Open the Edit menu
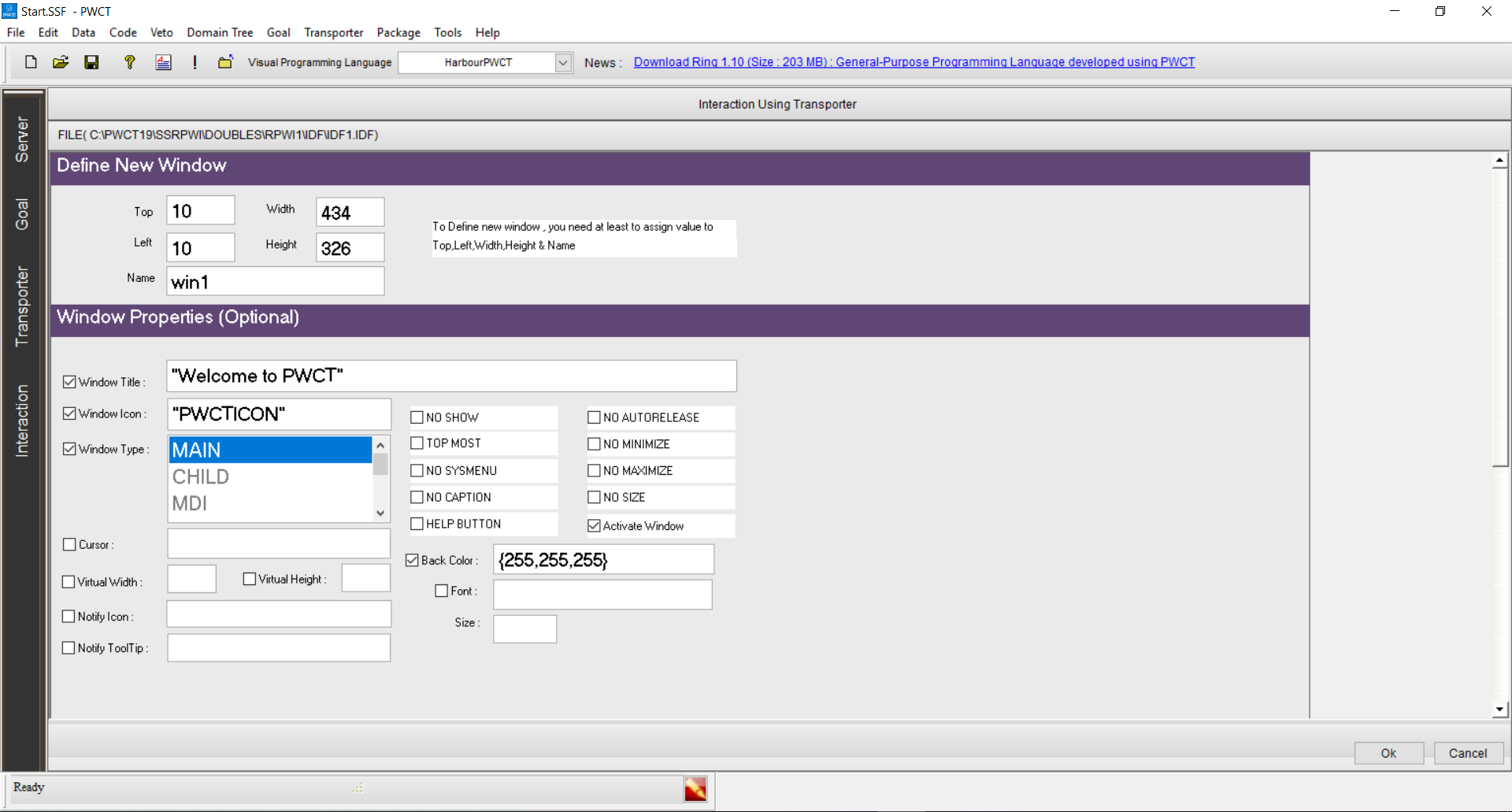Image resolution: width=1512 pixels, height=812 pixels. pyautogui.click(x=48, y=32)
